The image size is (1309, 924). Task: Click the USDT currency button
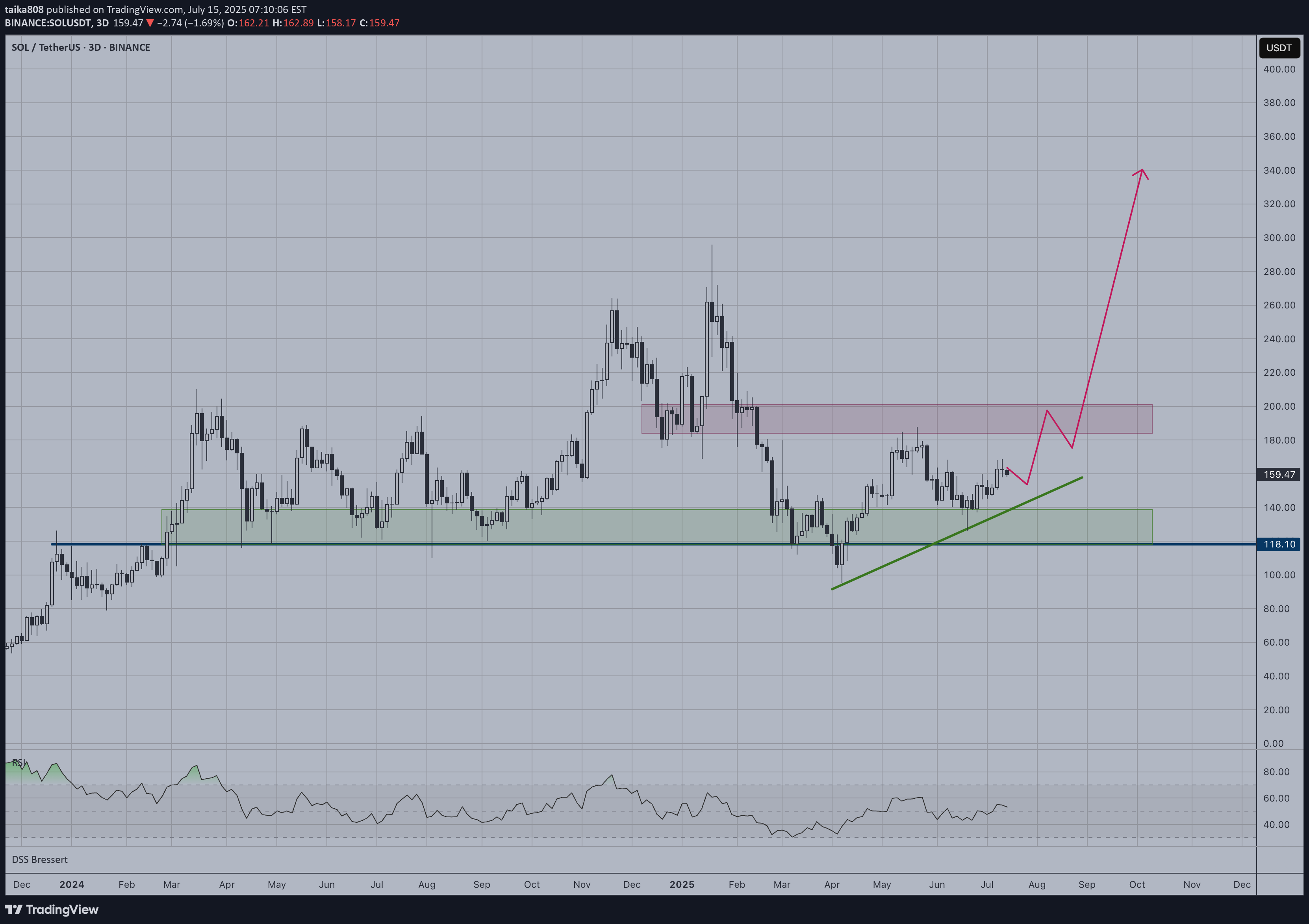coord(1279,48)
